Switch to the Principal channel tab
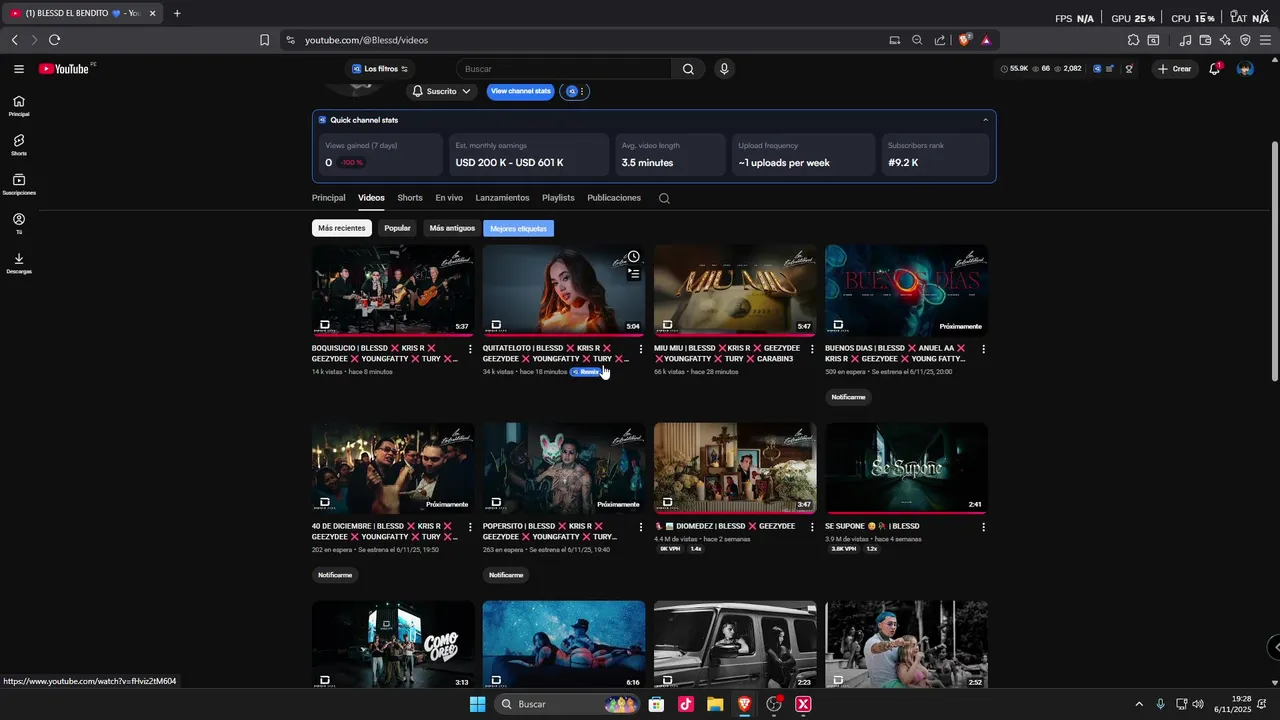The width and height of the screenshot is (1280, 720). click(x=328, y=198)
